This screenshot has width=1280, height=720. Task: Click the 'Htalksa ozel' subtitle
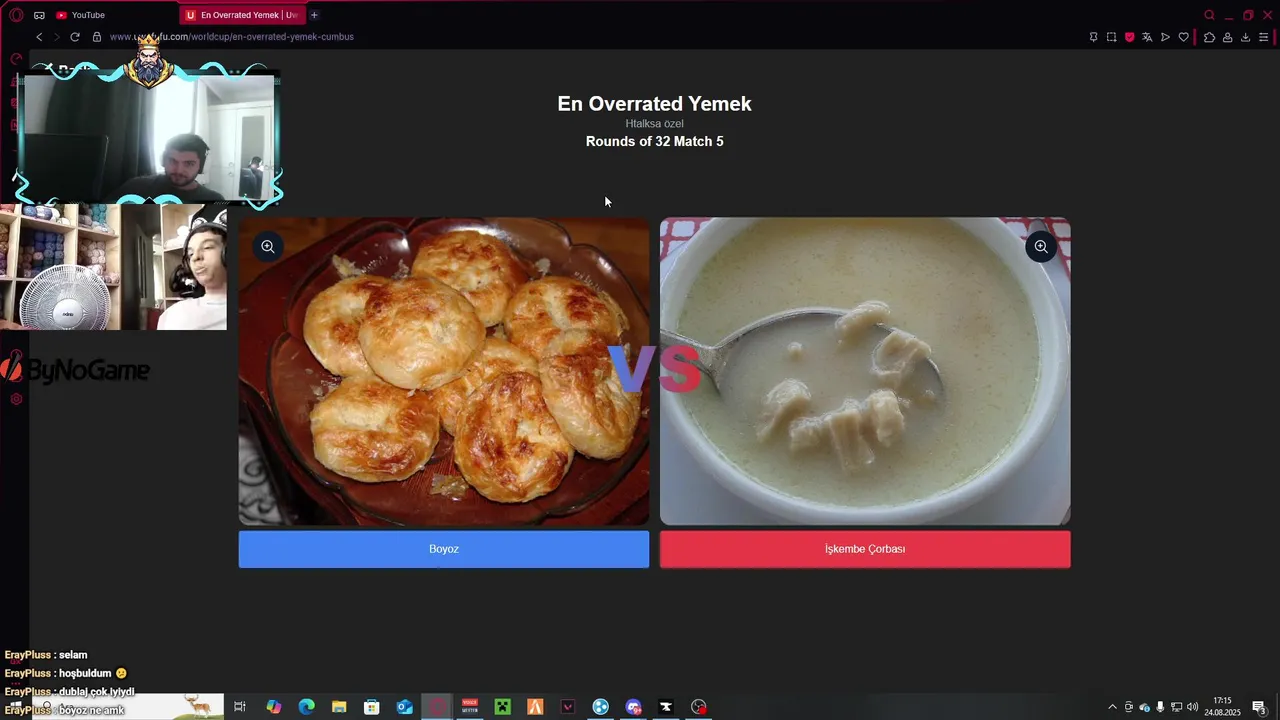pyautogui.click(x=655, y=124)
